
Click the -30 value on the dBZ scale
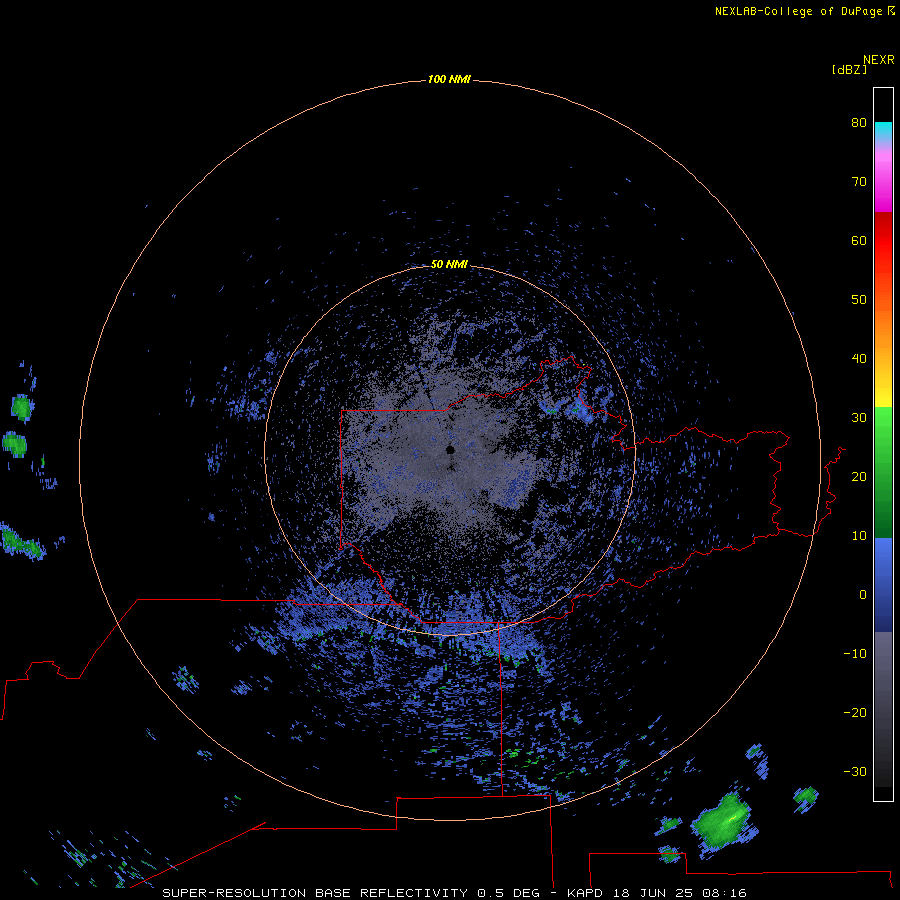pos(855,771)
